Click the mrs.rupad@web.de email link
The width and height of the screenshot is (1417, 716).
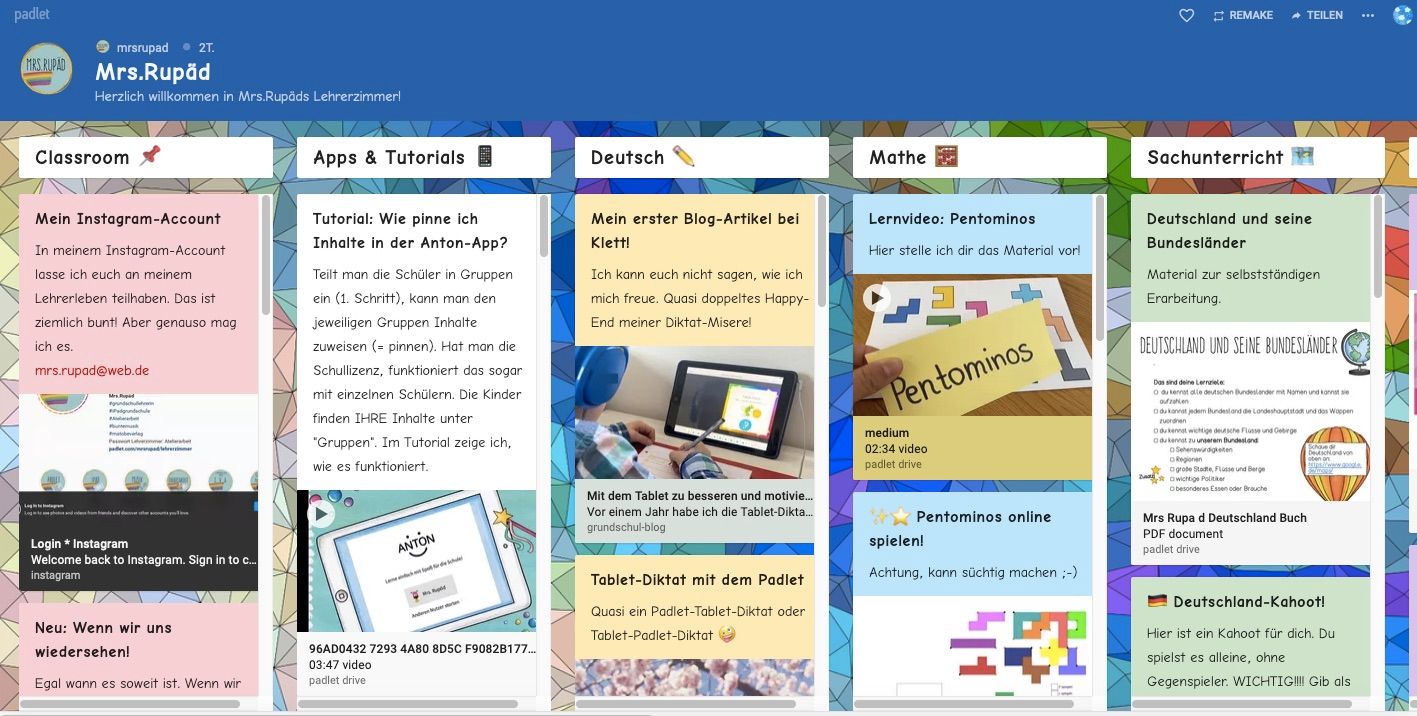click(92, 370)
